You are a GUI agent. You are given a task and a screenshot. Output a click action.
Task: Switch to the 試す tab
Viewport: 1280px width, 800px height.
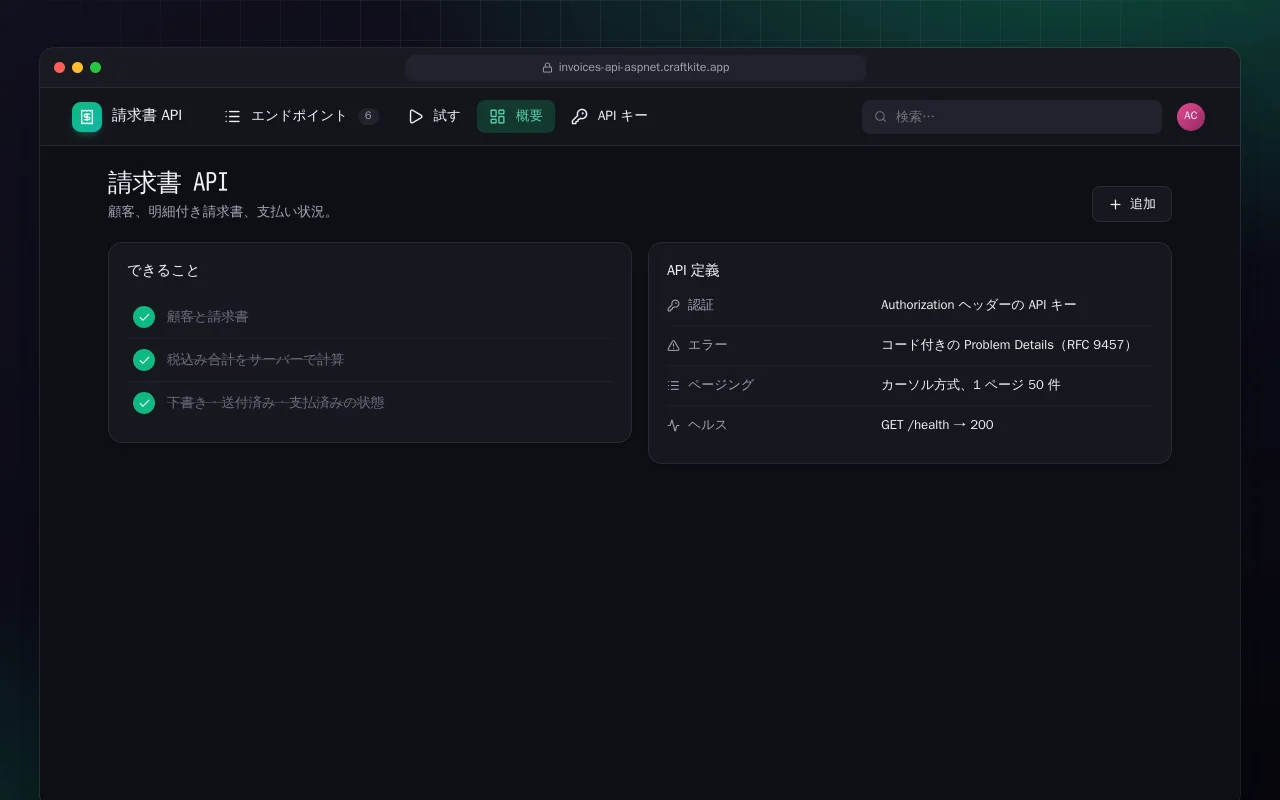click(x=434, y=116)
